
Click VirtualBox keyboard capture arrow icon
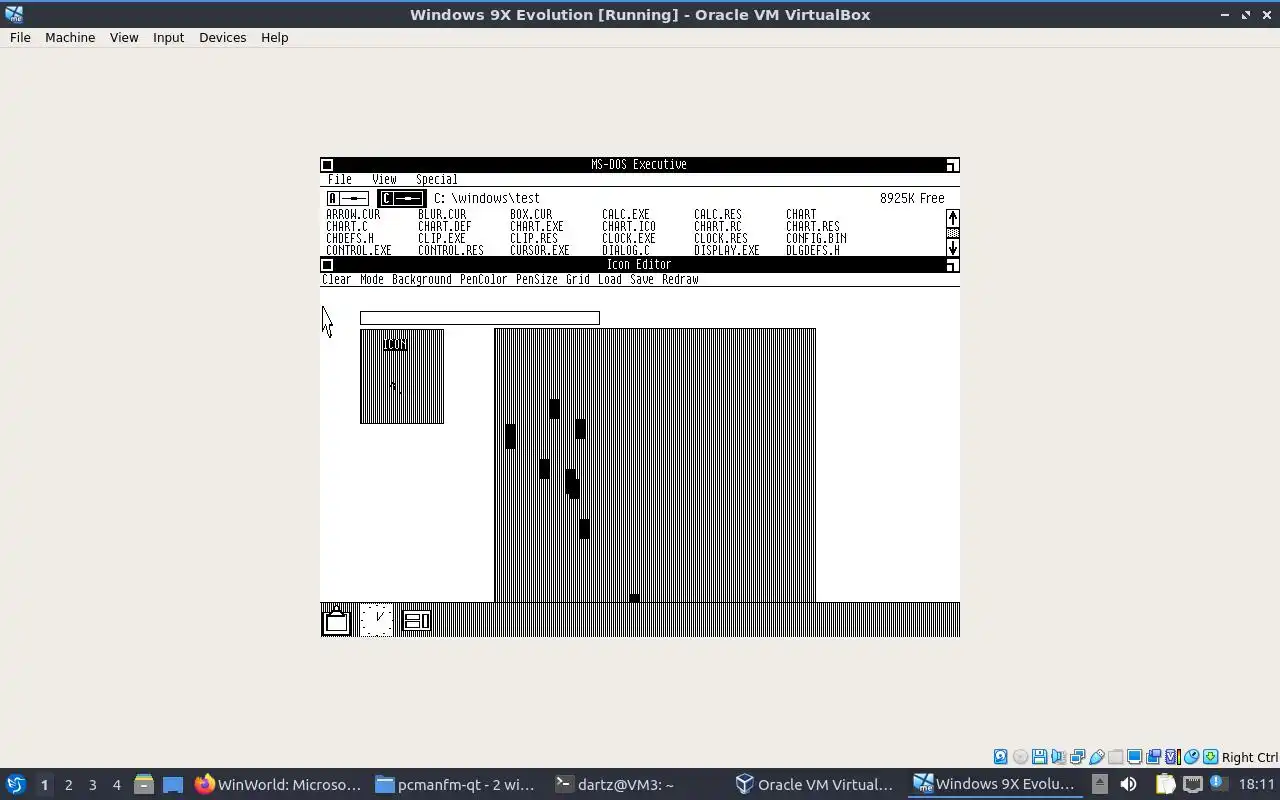tap(1210, 757)
